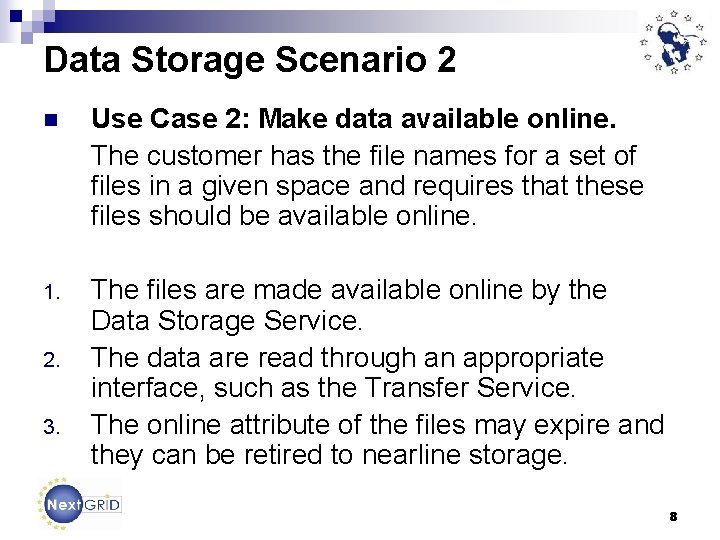The height and width of the screenshot is (540, 720).
Task: Select the slide page number 8
Action: pos(673,517)
